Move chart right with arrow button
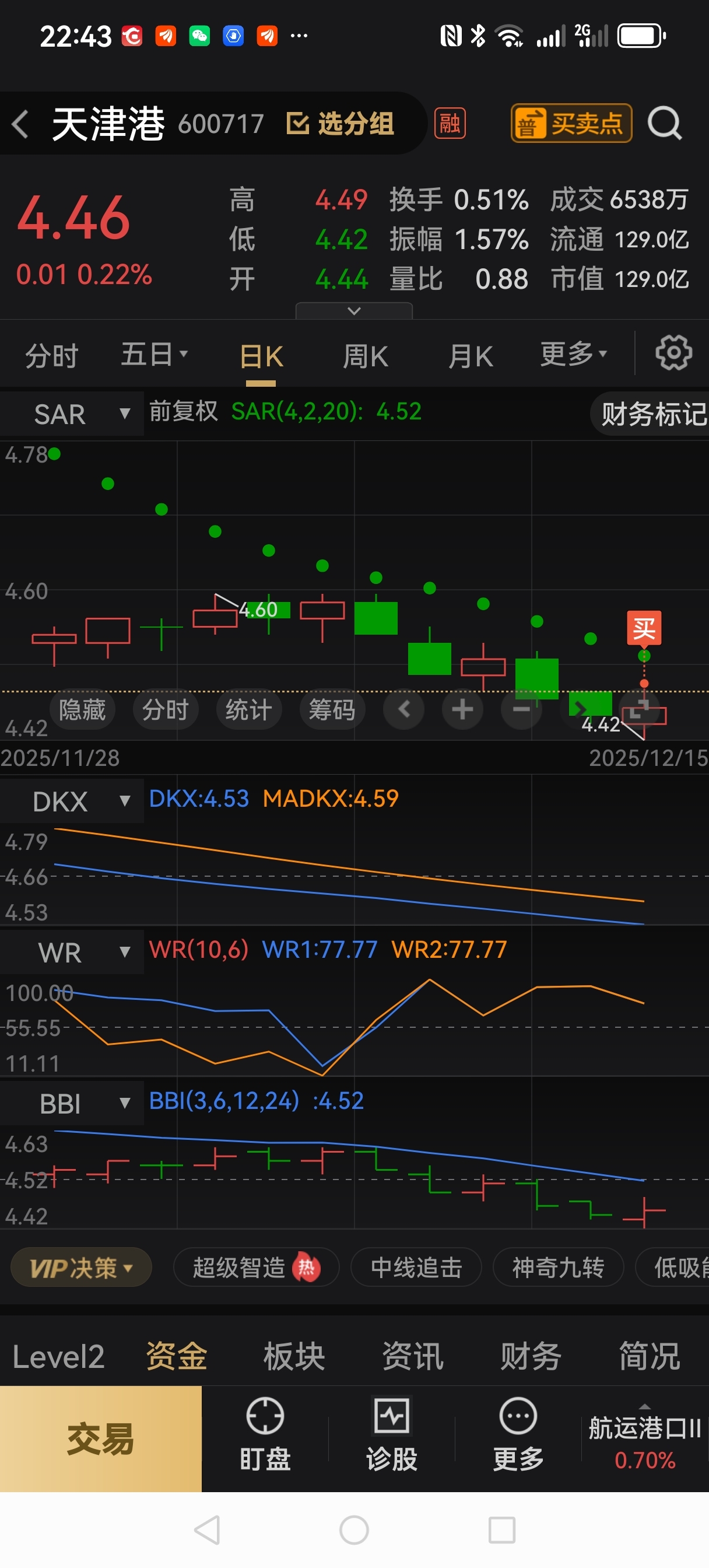 [x=580, y=709]
